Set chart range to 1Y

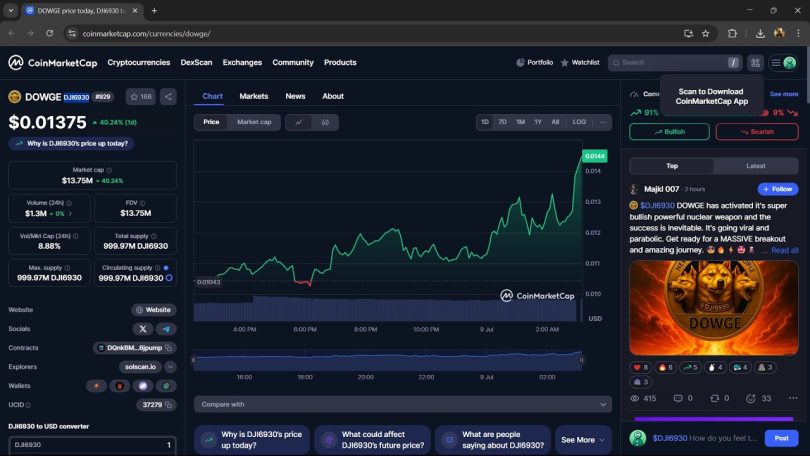538,122
